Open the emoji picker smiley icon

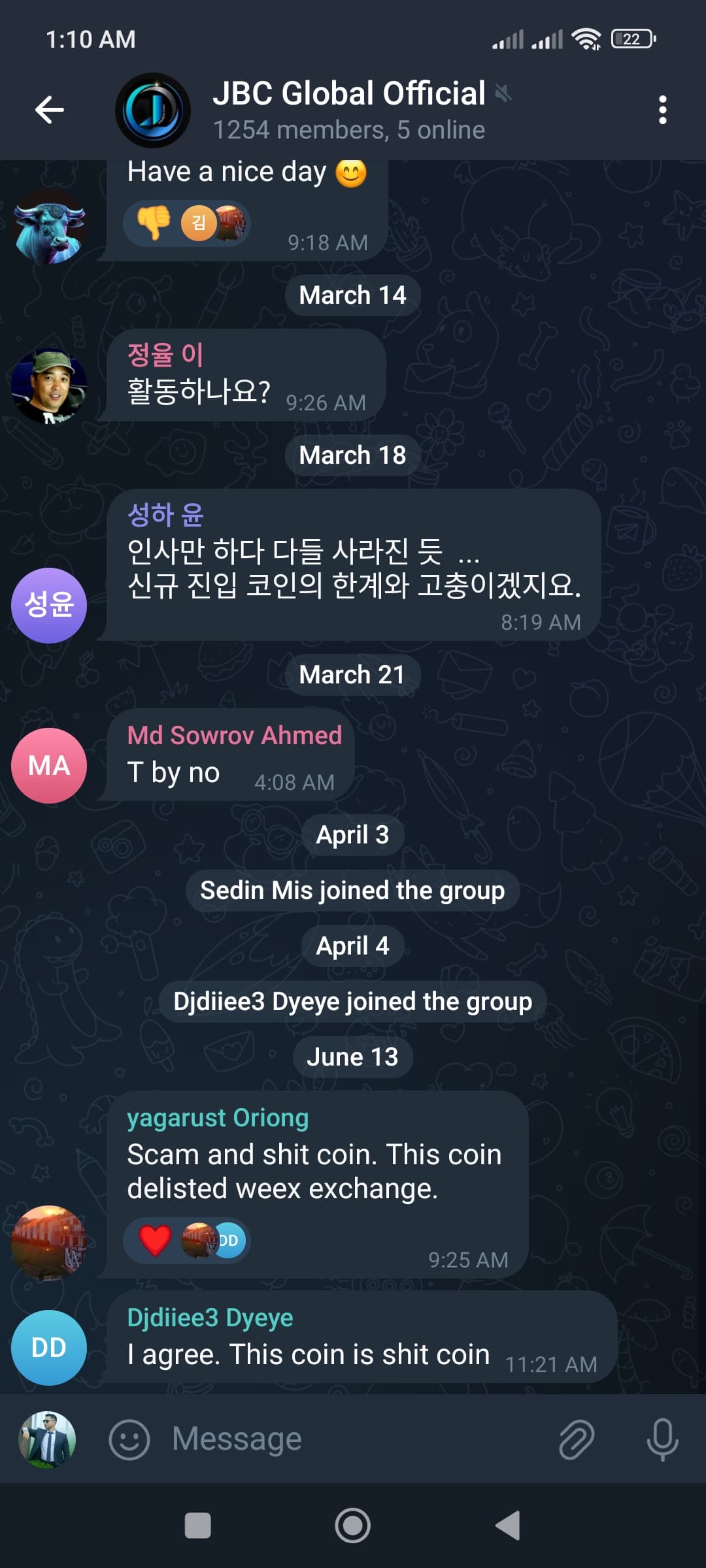point(129,1439)
